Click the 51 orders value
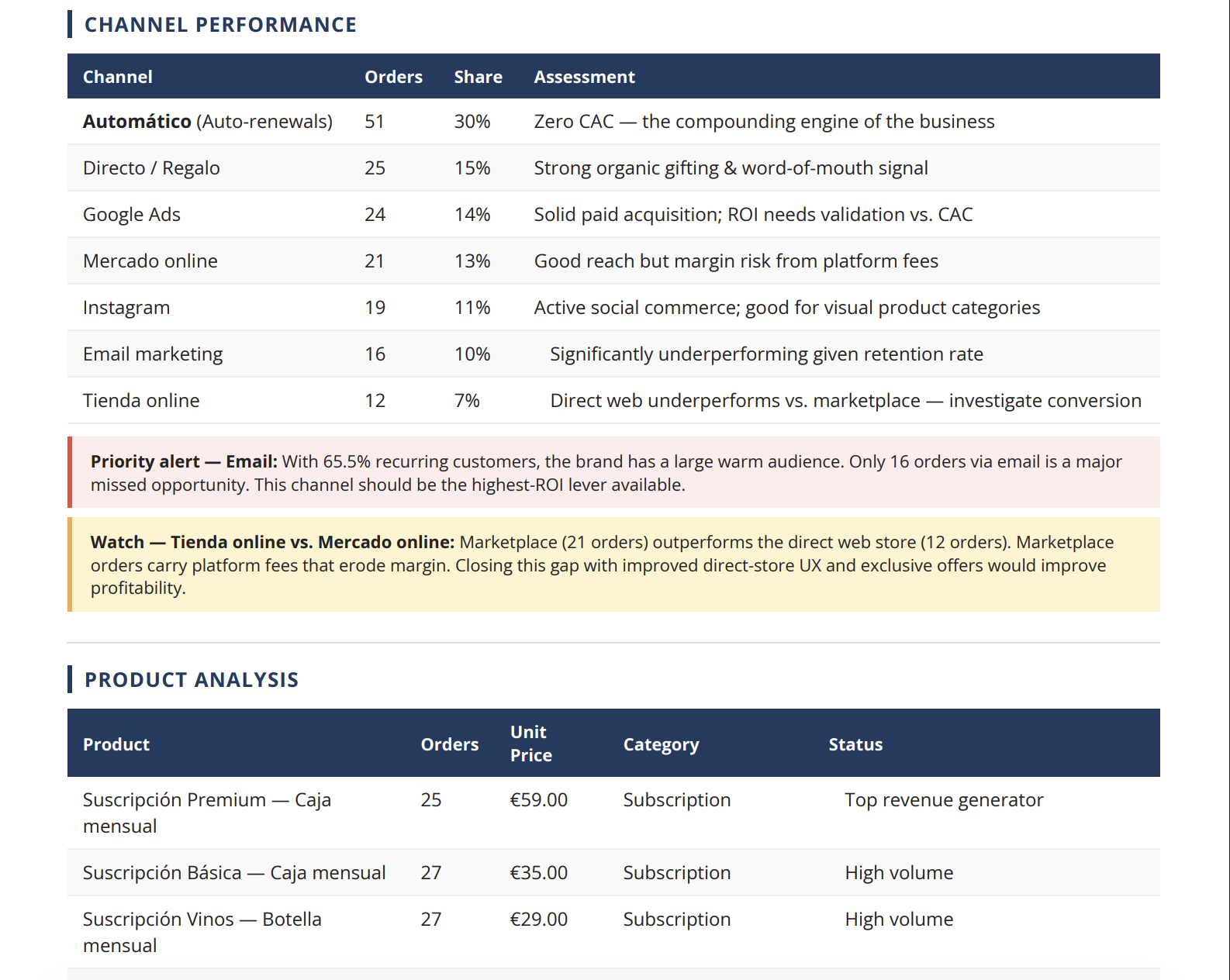This screenshot has height=980, width=1230. point(375,122)
